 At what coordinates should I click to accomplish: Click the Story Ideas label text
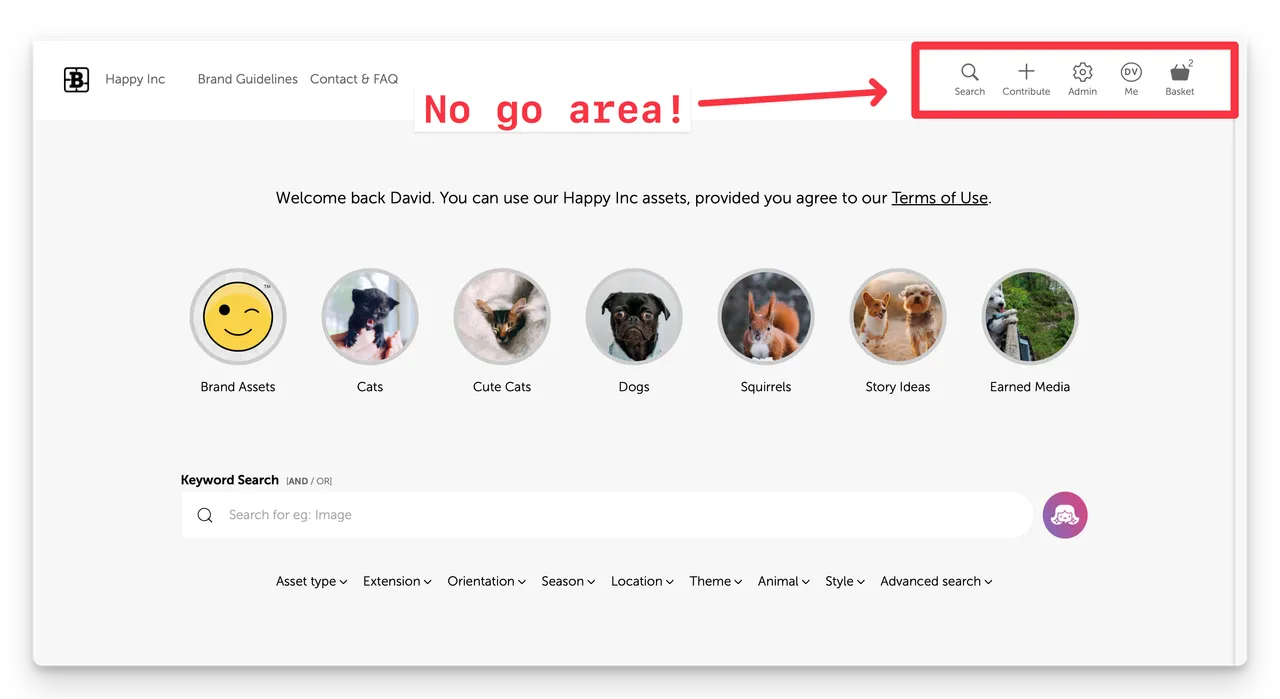898,387
